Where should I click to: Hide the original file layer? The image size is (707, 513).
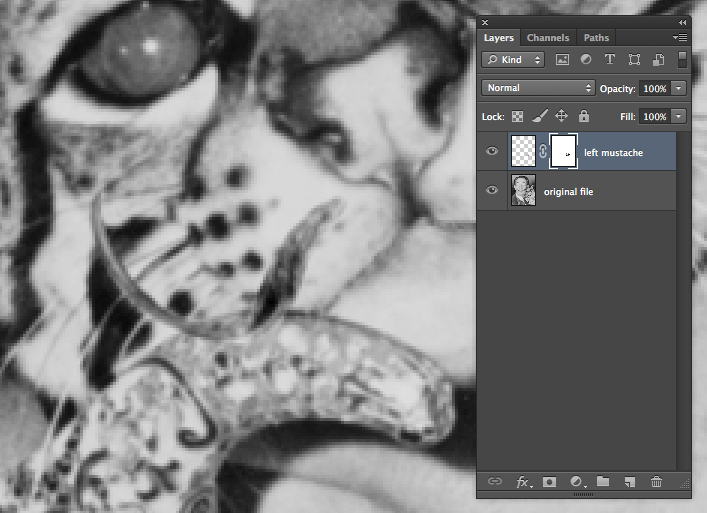point(492,190)
